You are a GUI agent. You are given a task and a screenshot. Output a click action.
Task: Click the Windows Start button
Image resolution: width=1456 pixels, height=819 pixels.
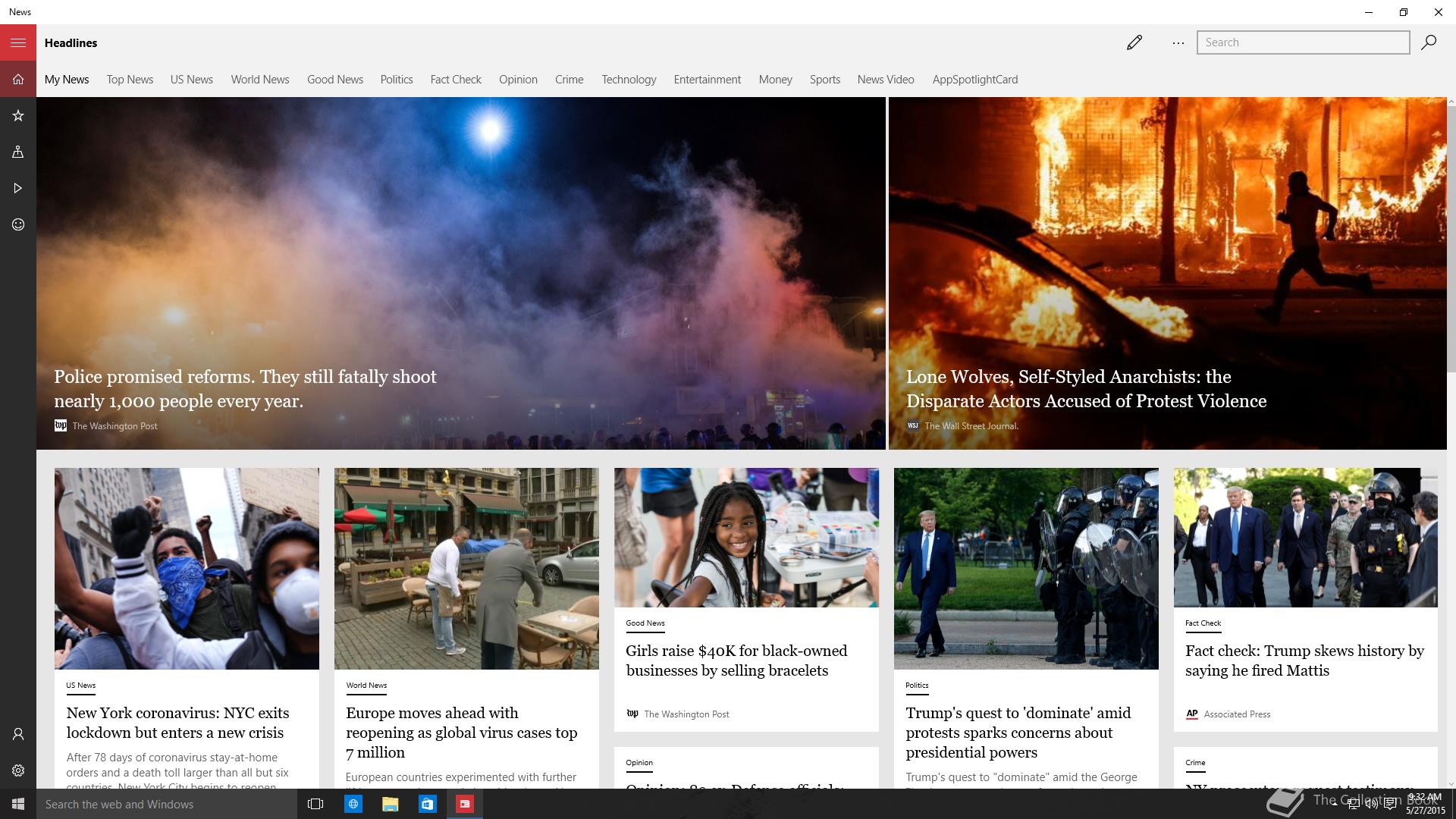pyautogui.click(x=18, y=804)
